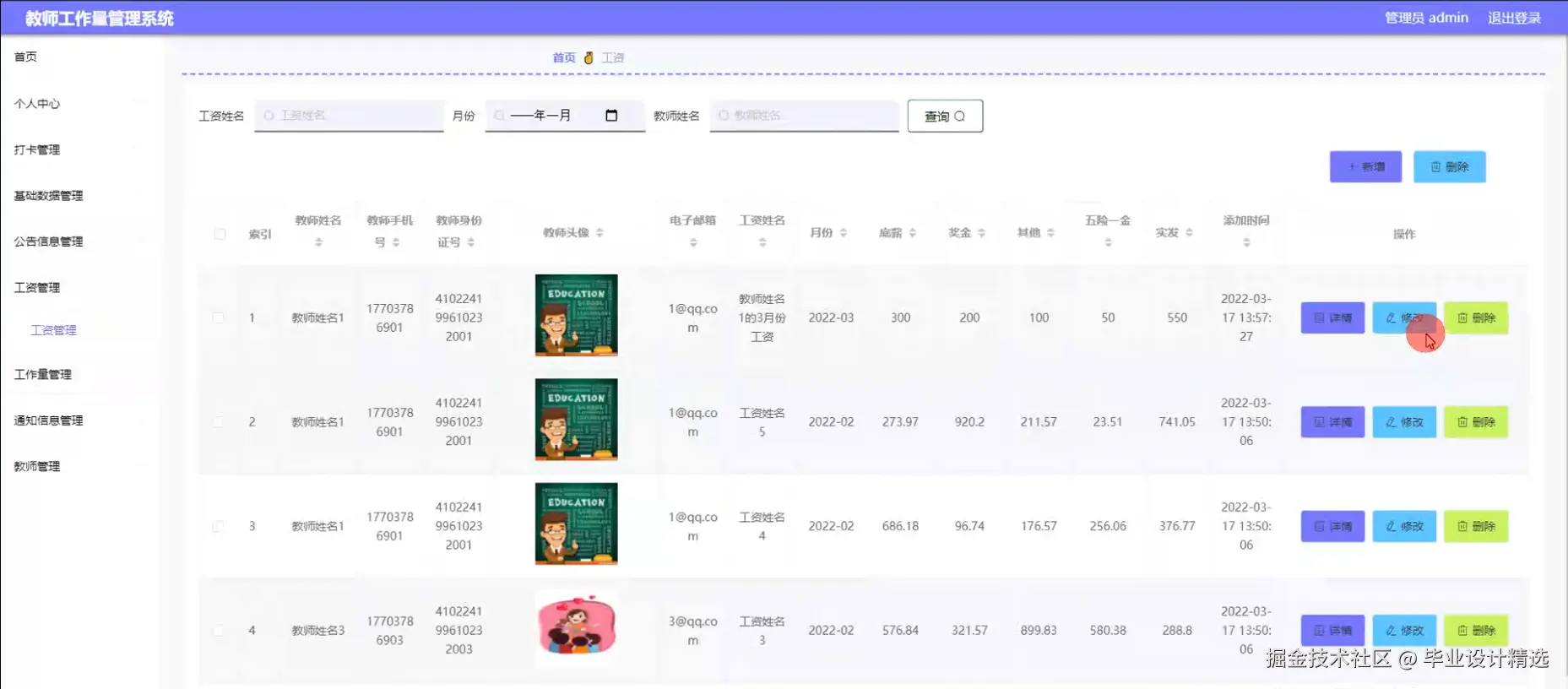This screenshot has width=1568, height=689.
Task: Sort by 月份 column arrows
Action: click(844, 232)
